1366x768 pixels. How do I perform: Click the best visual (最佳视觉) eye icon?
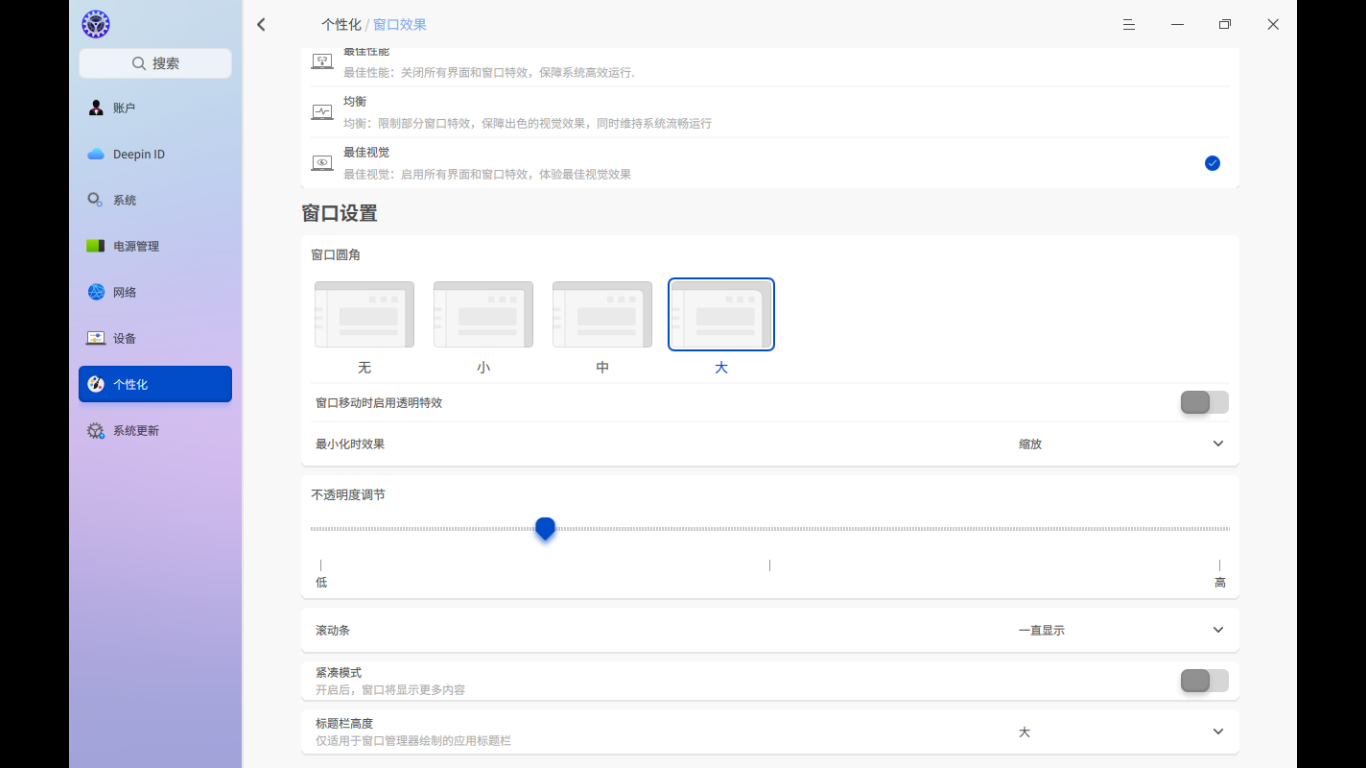click(322, 163)
